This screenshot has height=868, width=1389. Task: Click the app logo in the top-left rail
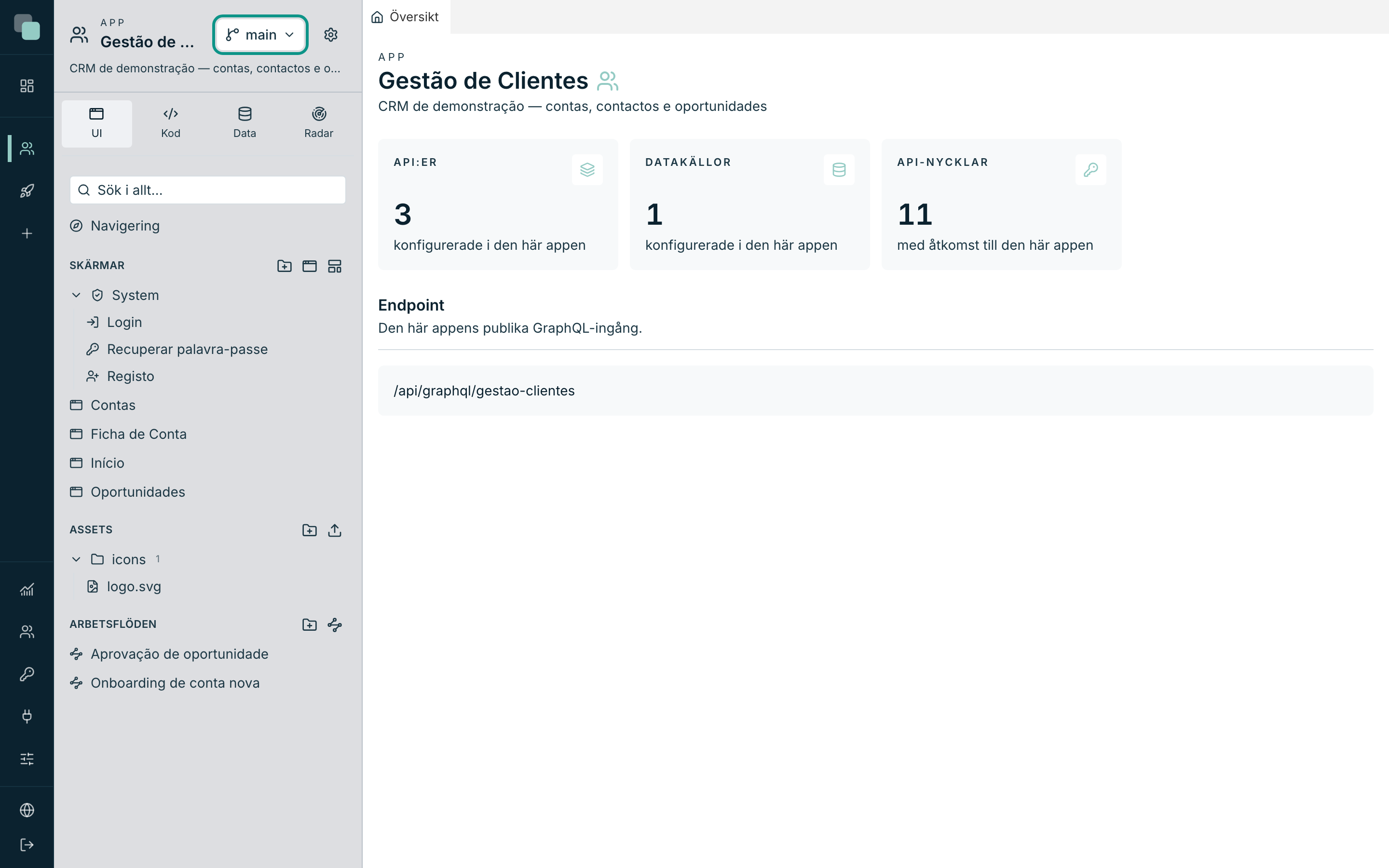[x=27, y=27]
